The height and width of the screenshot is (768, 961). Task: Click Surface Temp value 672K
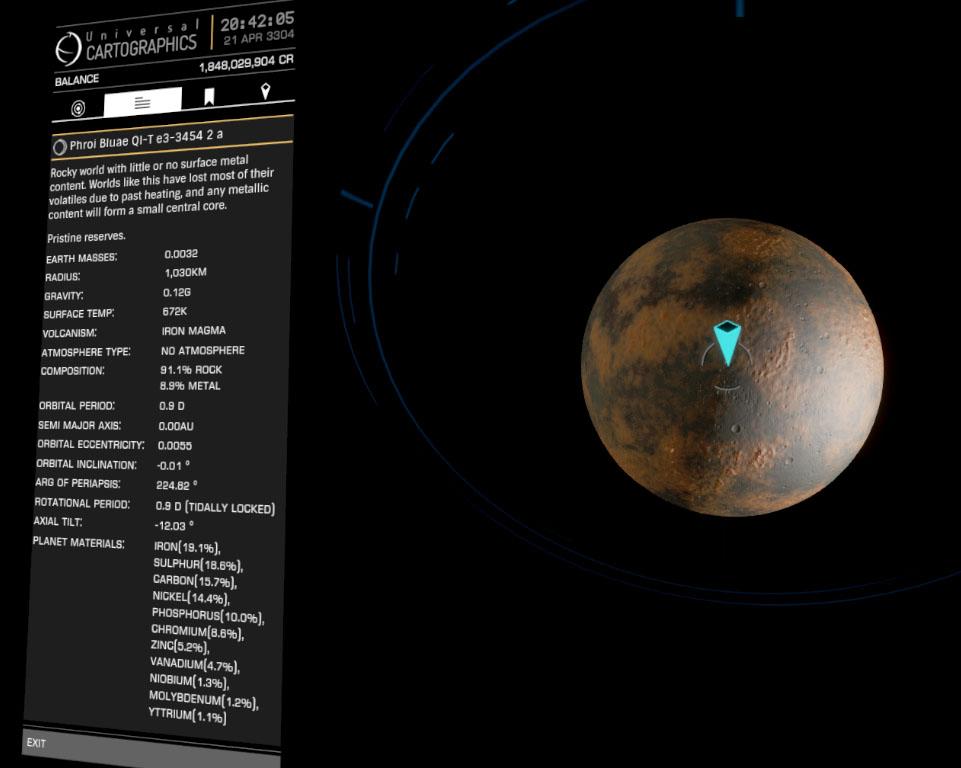[x=175, y=311]
